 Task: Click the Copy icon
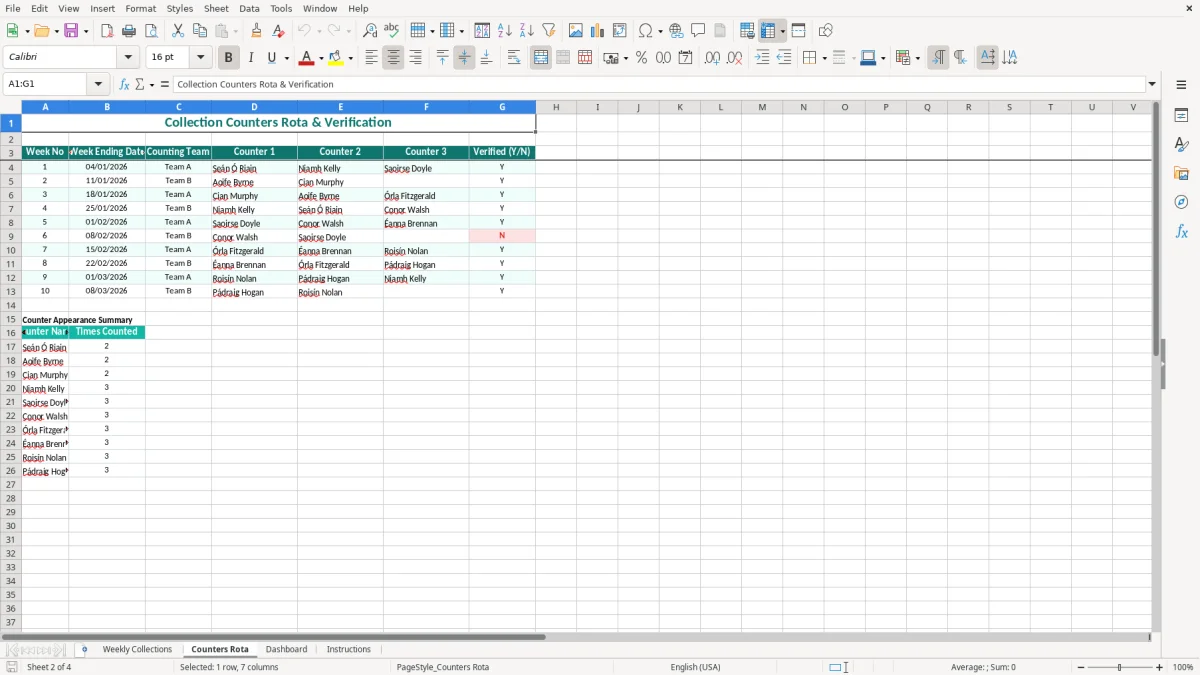click(x=200, y=31)
